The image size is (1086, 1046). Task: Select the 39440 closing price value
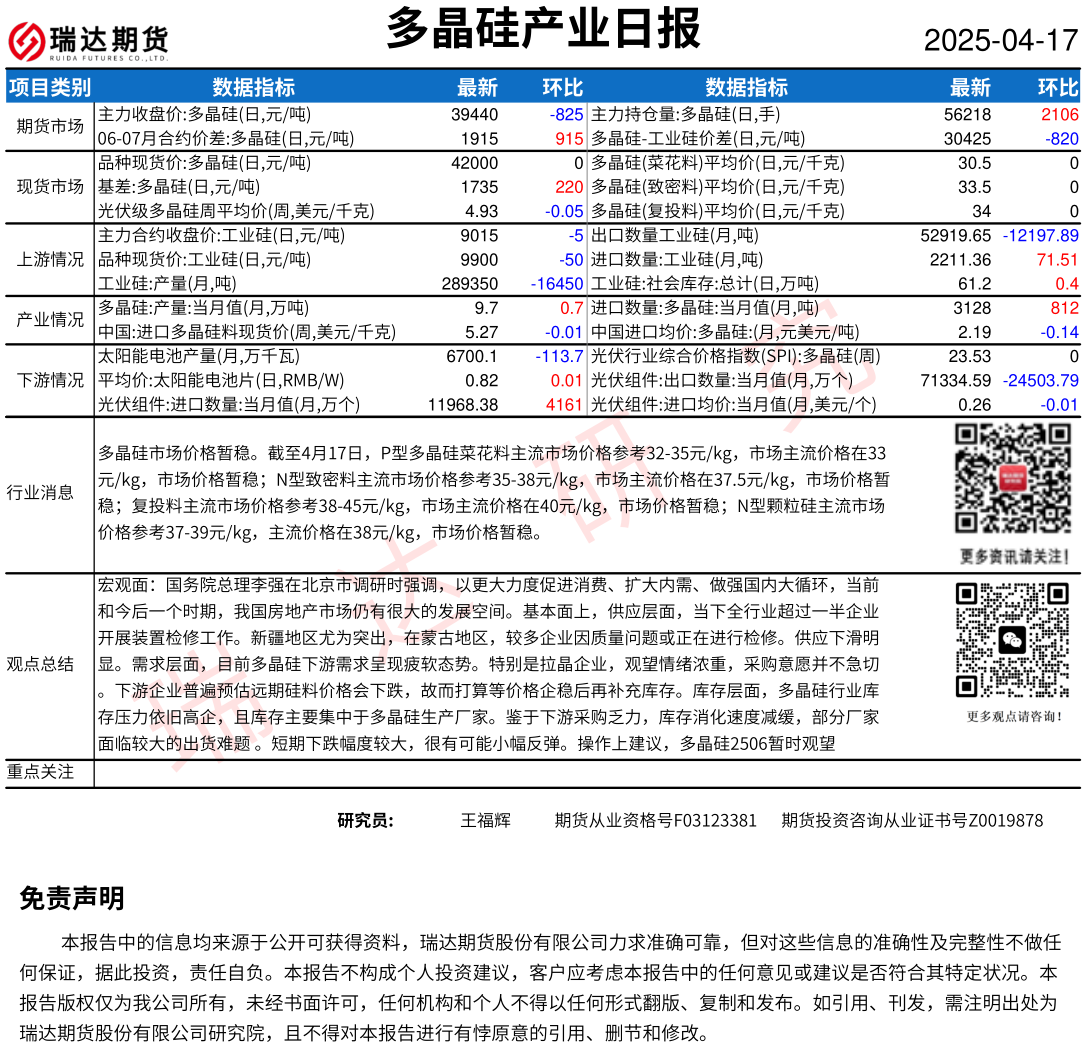[x=474, y=115]
